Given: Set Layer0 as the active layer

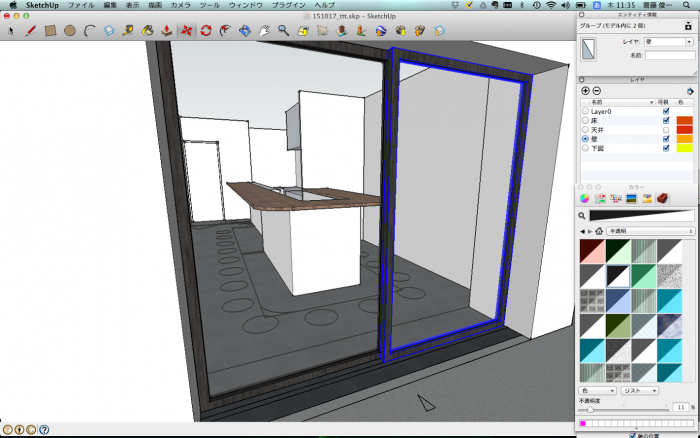Looking at the screenshot, I should [x=585, y=111].
